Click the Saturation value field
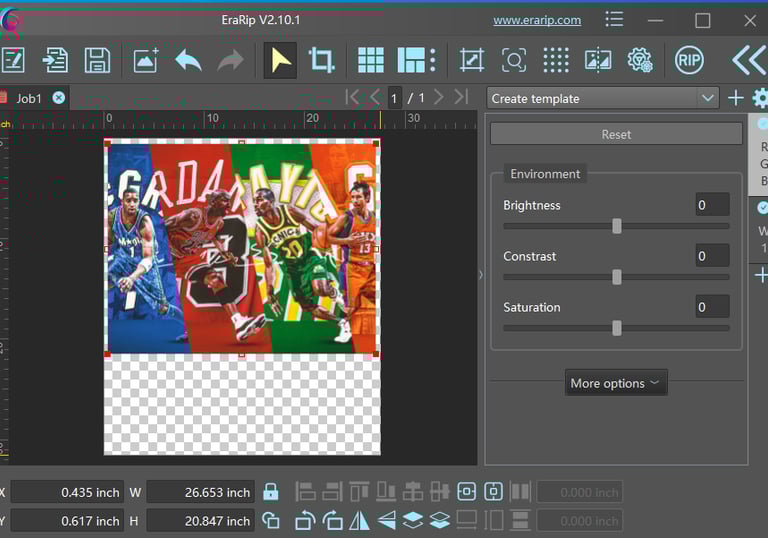Viewport: 768px width, 538px height. 712,307
